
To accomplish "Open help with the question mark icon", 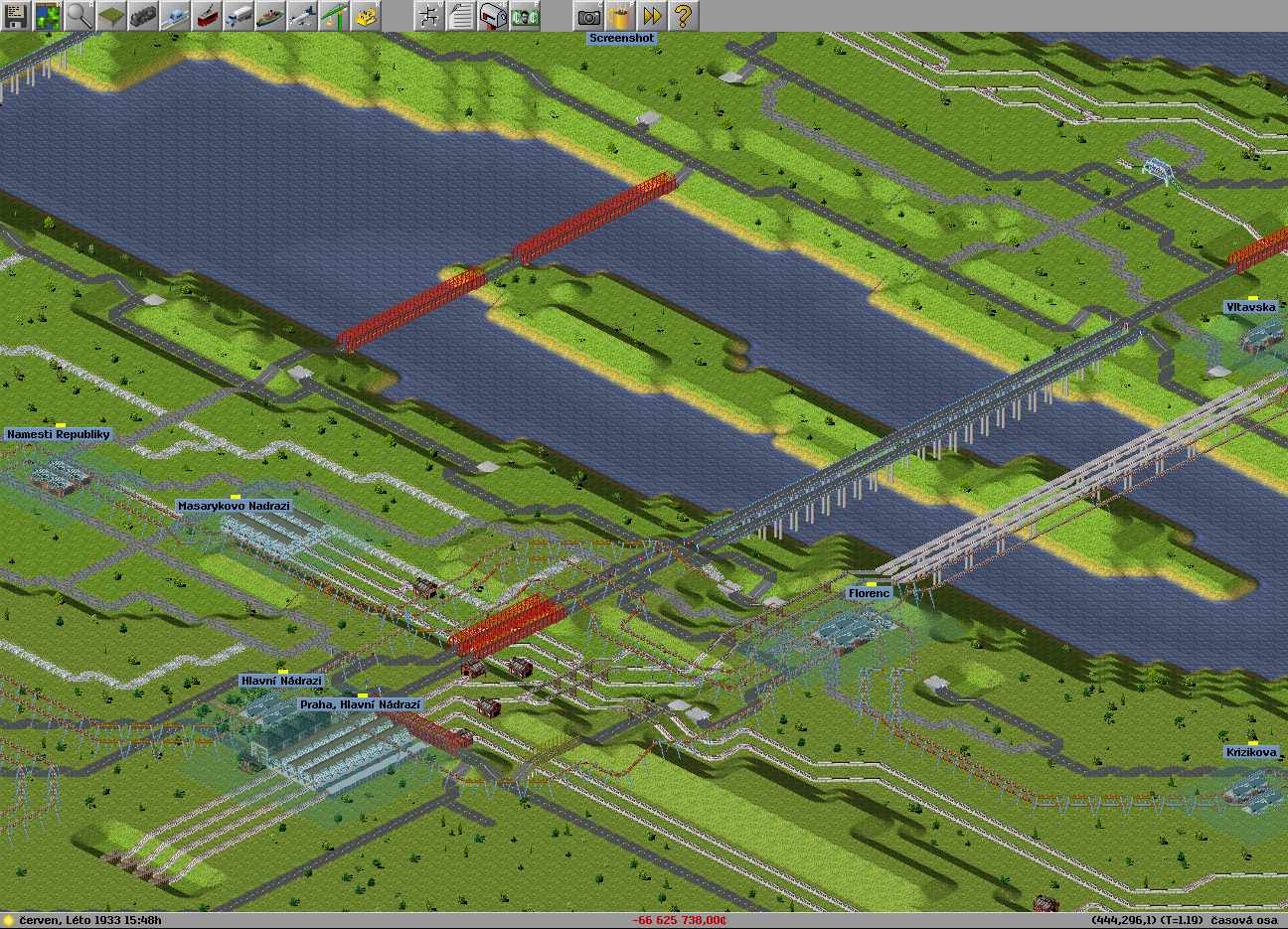I will pos(684,16).
